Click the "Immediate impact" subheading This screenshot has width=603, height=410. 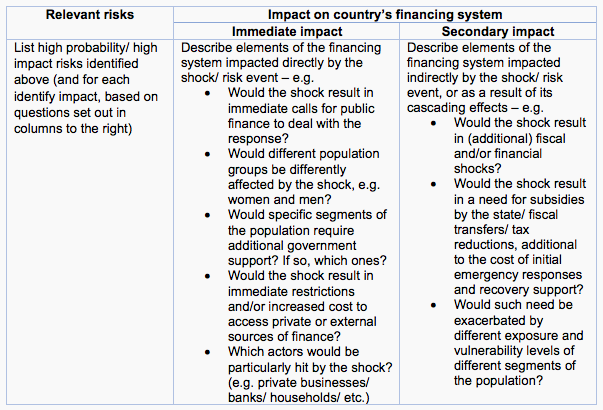coord(288,32)
